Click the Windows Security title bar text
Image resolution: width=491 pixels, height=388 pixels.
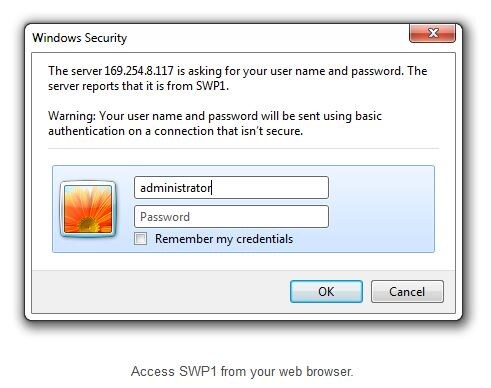click(x=80, y=38)
